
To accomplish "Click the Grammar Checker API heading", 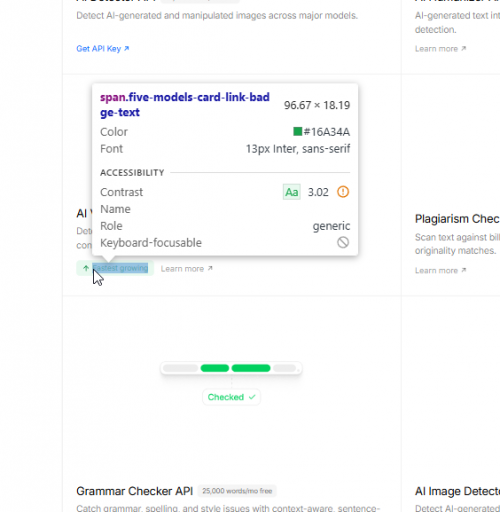I will click(x=135, y=491).
